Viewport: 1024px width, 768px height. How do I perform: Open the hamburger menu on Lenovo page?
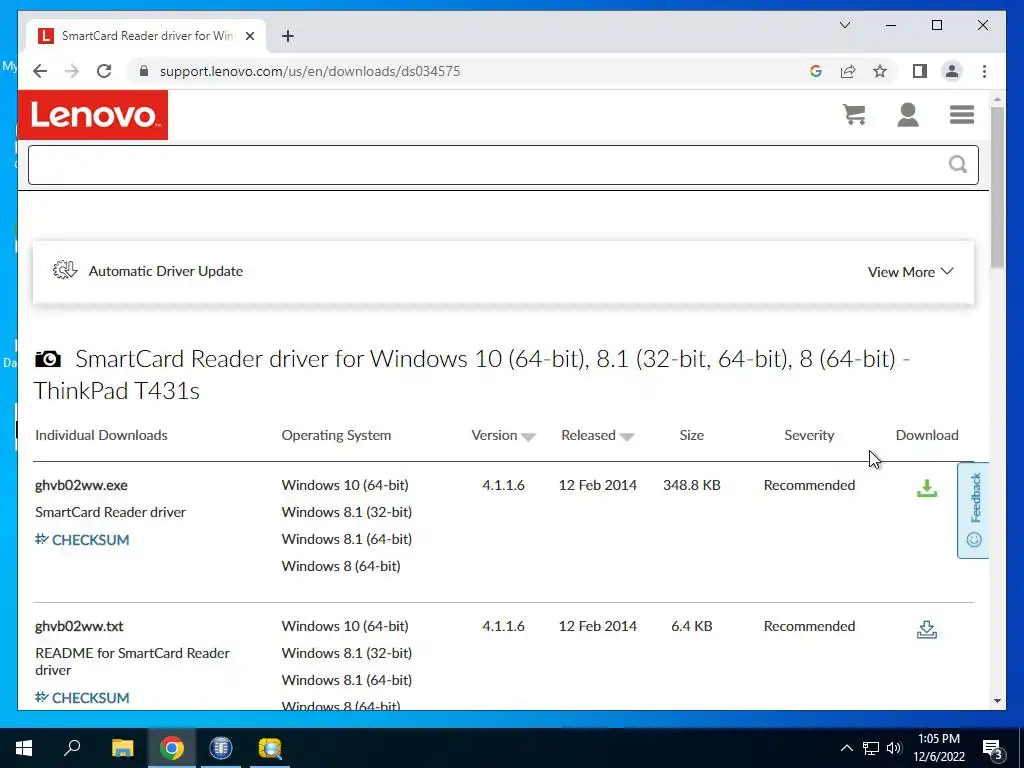coord(962,115)
